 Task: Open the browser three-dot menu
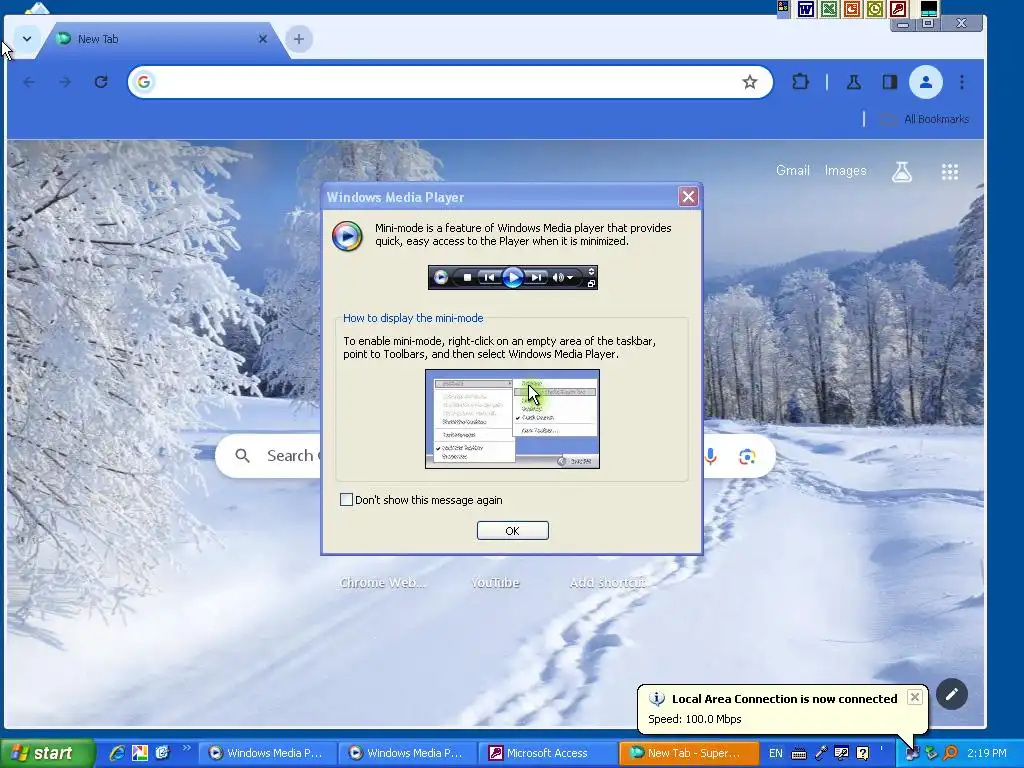(962, 82)
